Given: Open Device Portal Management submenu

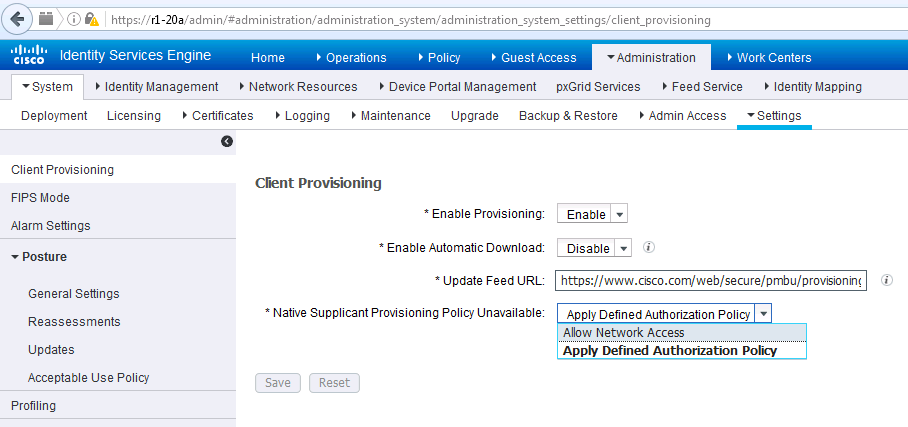Looking at the screenshot, I should (x=457, y=87).
